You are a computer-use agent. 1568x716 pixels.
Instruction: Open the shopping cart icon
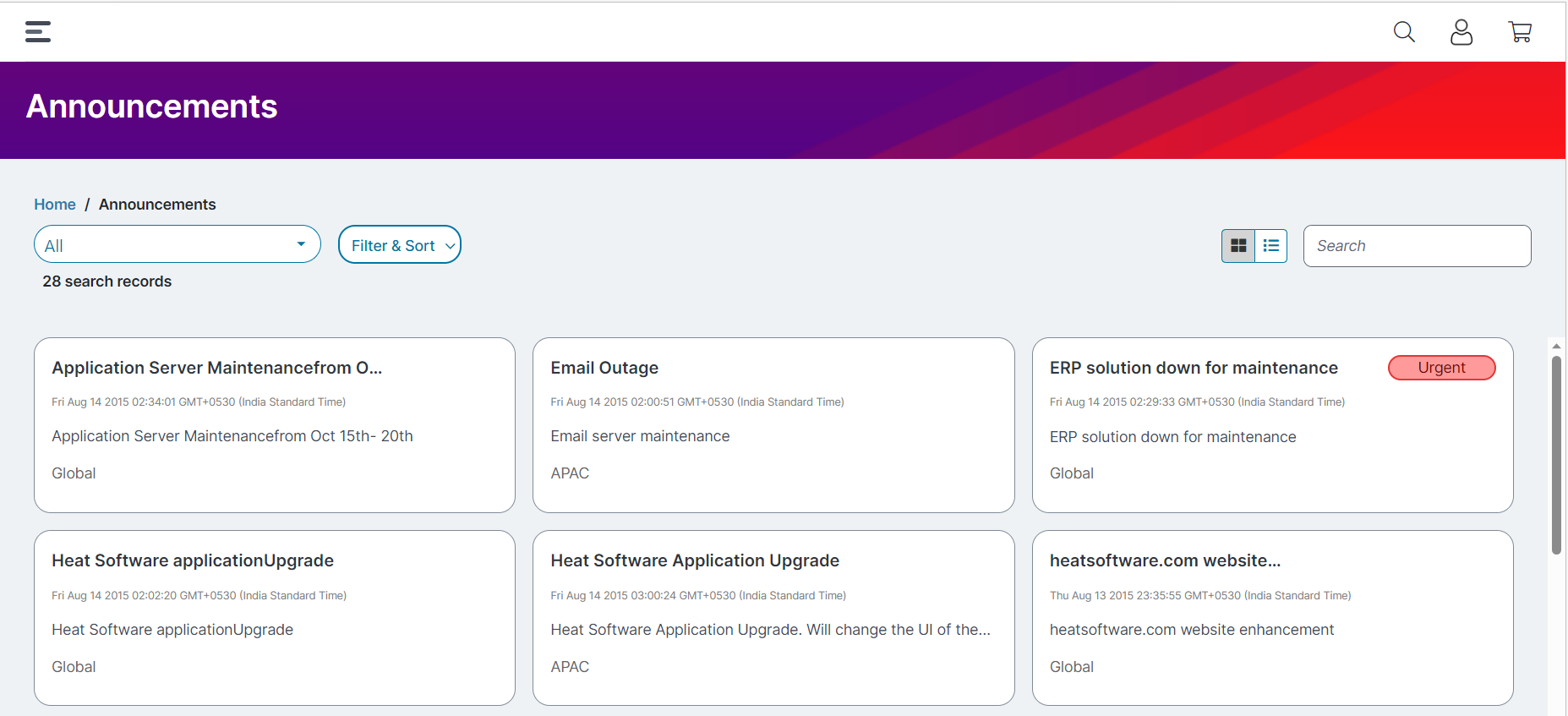point(1520,32)
